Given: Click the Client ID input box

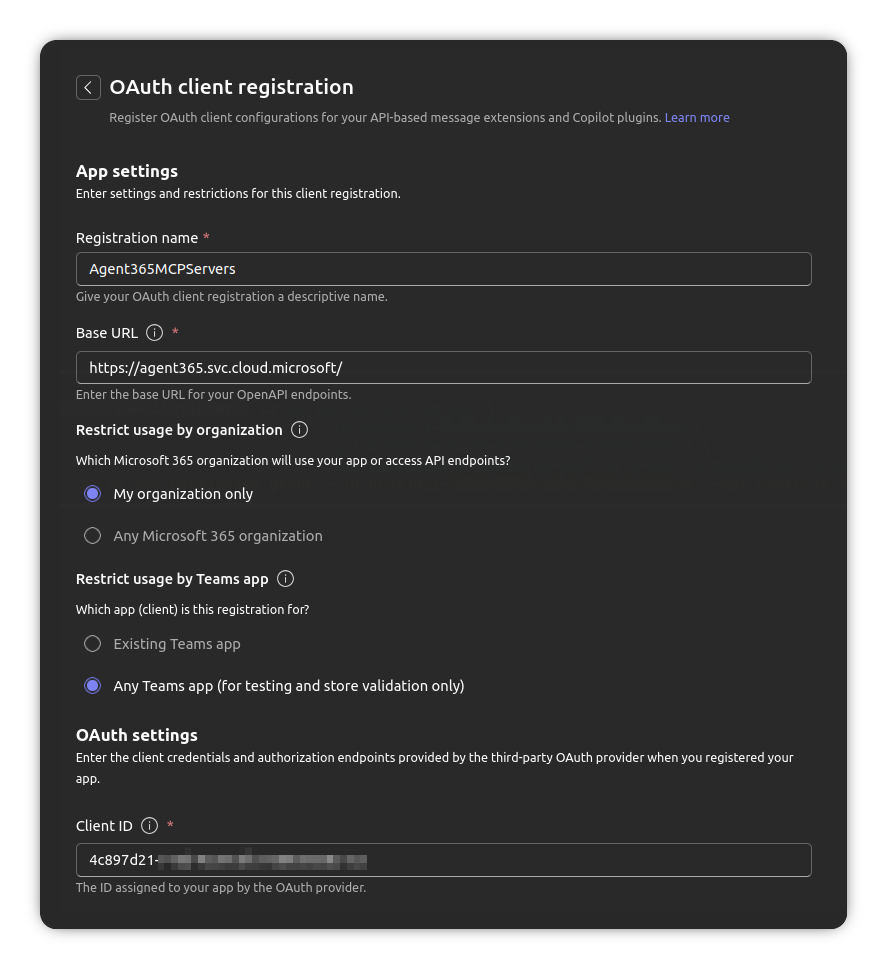Looking at the screenshot, I should pyautogui.click(x=444, y=860).
